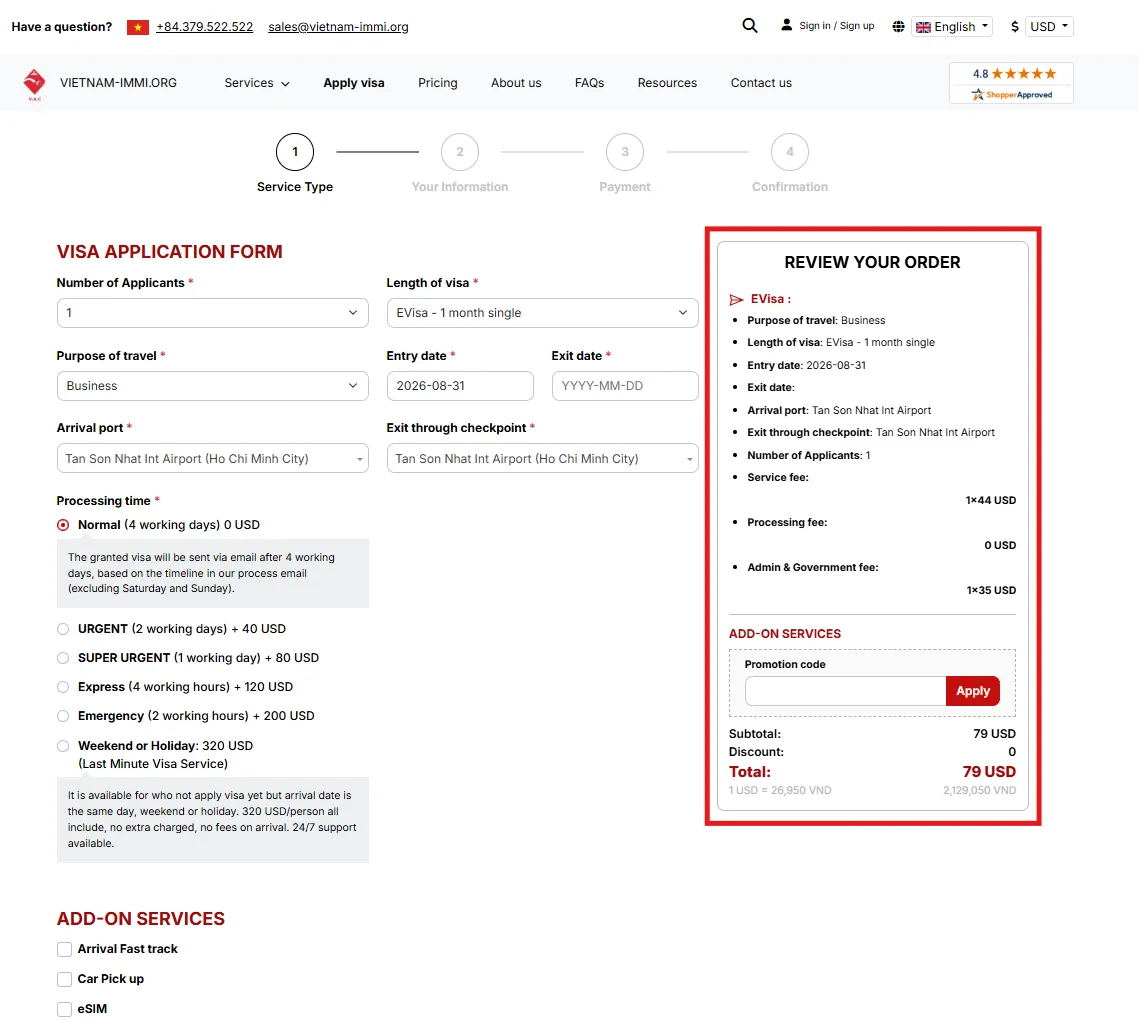Click step 4 Confirmation circle
The height and width of the screenshot is (1020, 1139).
tap(790, 152)
